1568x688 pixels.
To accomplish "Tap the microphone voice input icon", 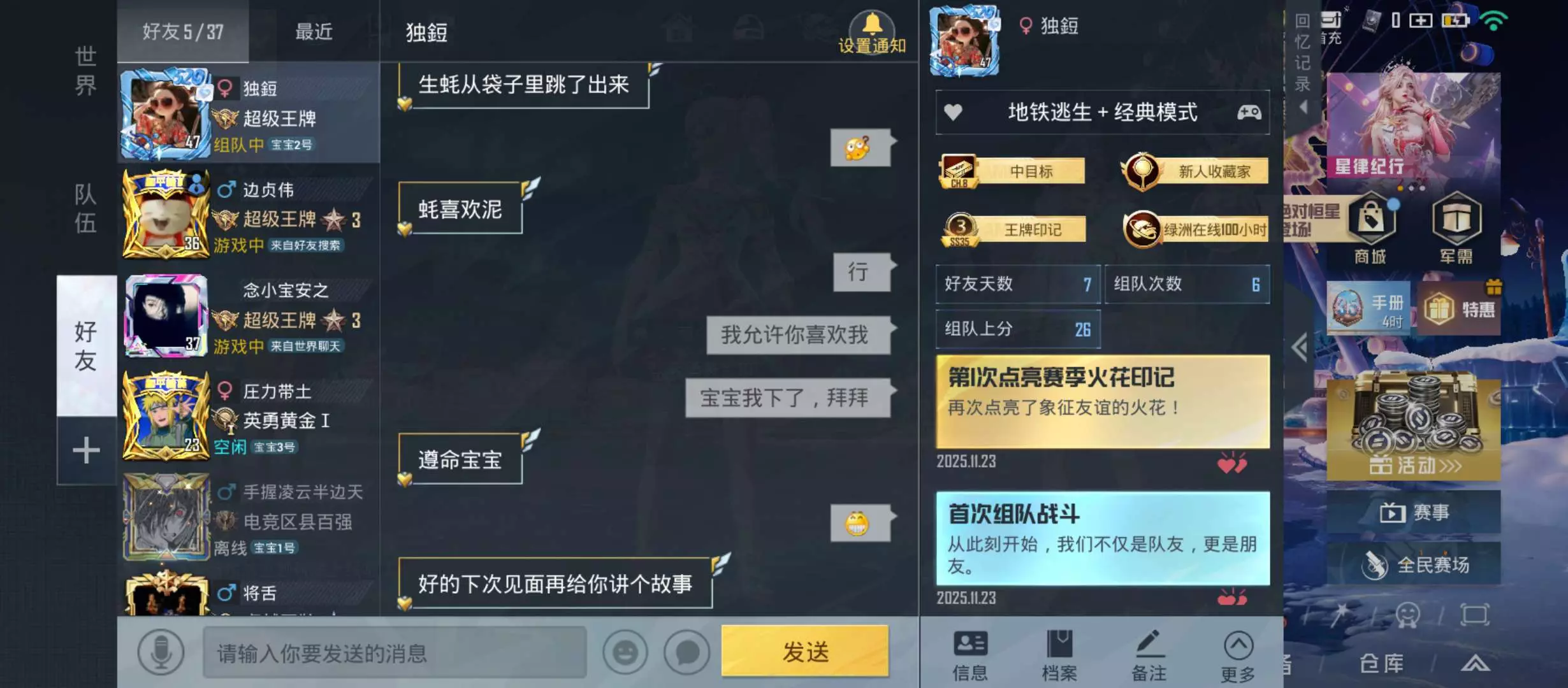I will [161, 652].
